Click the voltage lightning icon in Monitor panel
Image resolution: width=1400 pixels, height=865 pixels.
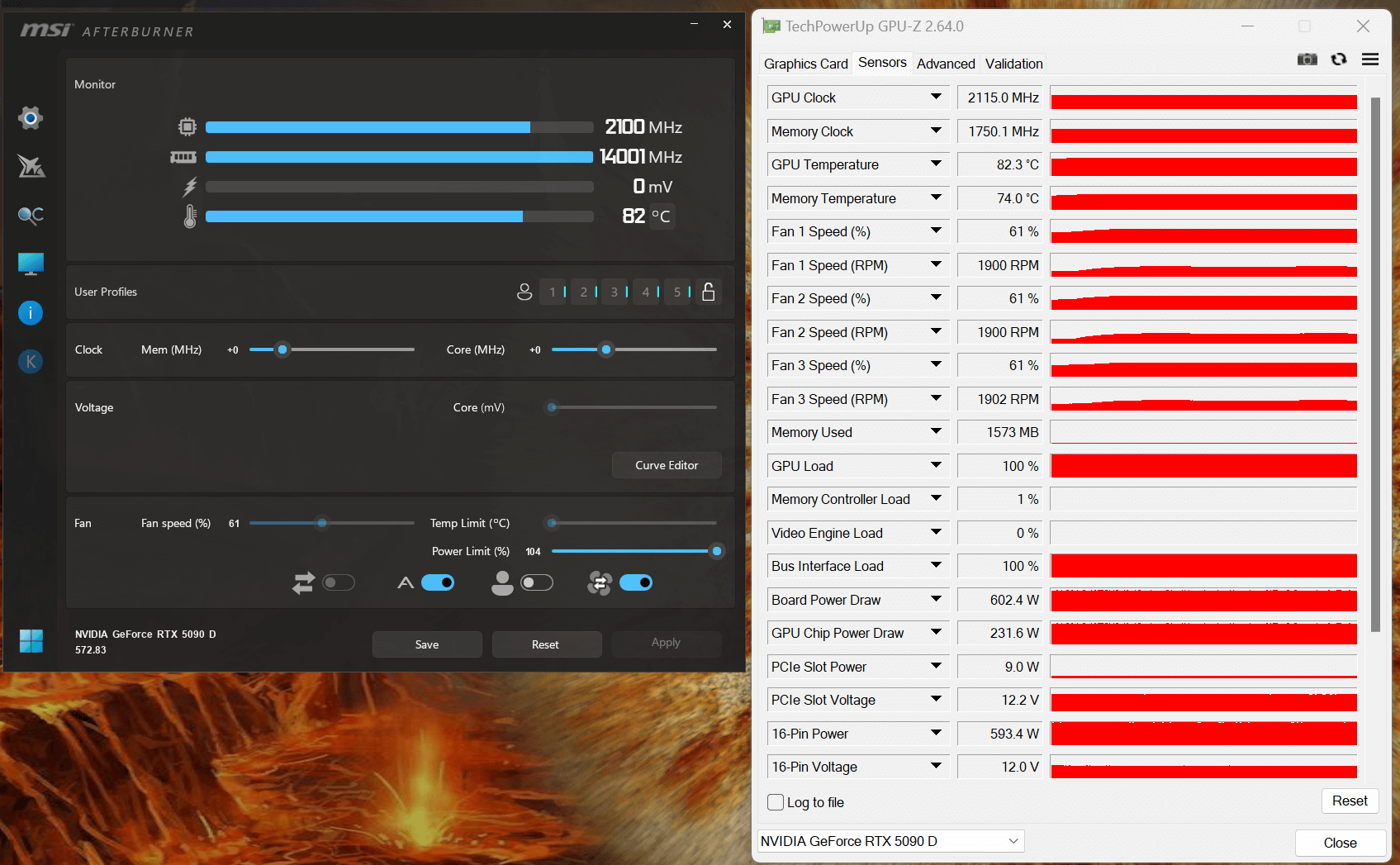pos(190,187)
